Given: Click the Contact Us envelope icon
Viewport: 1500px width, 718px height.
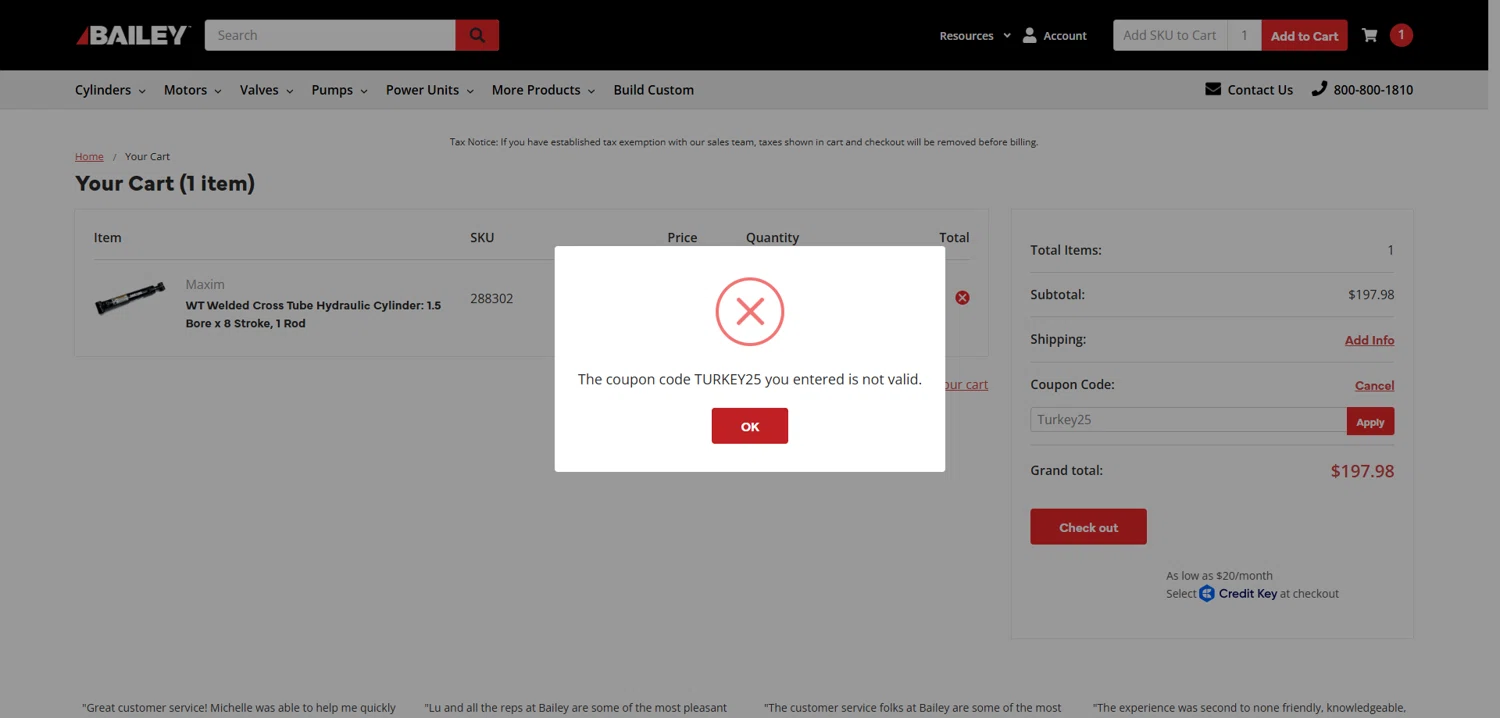Looking at the screenshot, I should tap(1213, 89).
